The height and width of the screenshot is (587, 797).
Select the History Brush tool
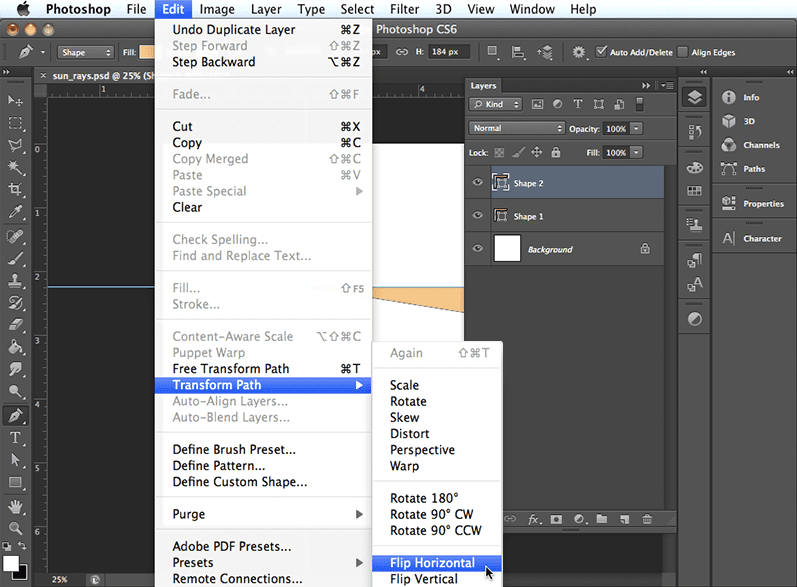pyautogui.click(x=15, y=303)
